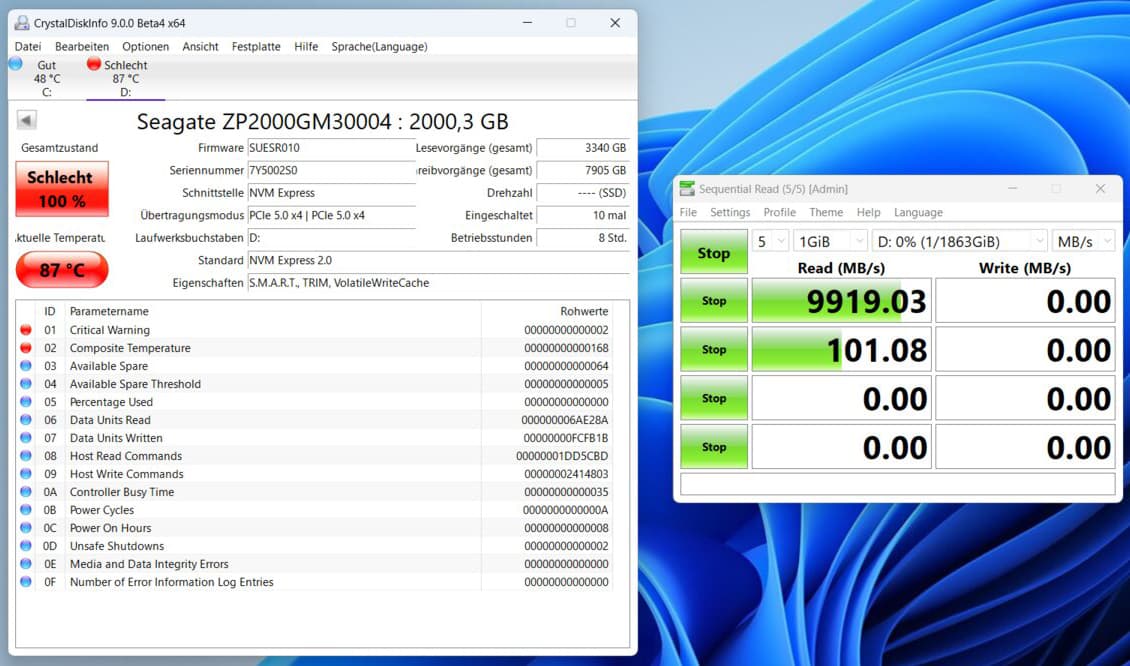1130x666 pixels.
Task: Click the CrystalDiskInfo title bar app icon
Action: click(x=22, y=23)
